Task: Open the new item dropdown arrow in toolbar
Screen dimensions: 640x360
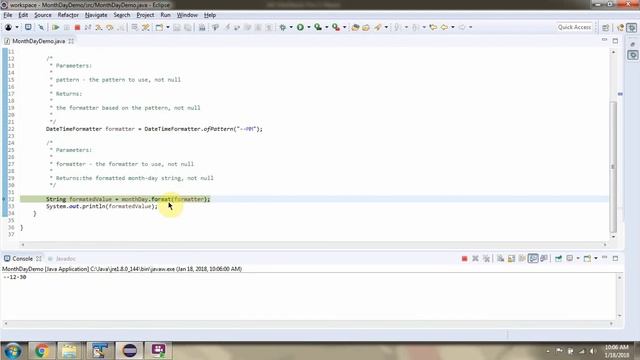Action: pos(168,27)
